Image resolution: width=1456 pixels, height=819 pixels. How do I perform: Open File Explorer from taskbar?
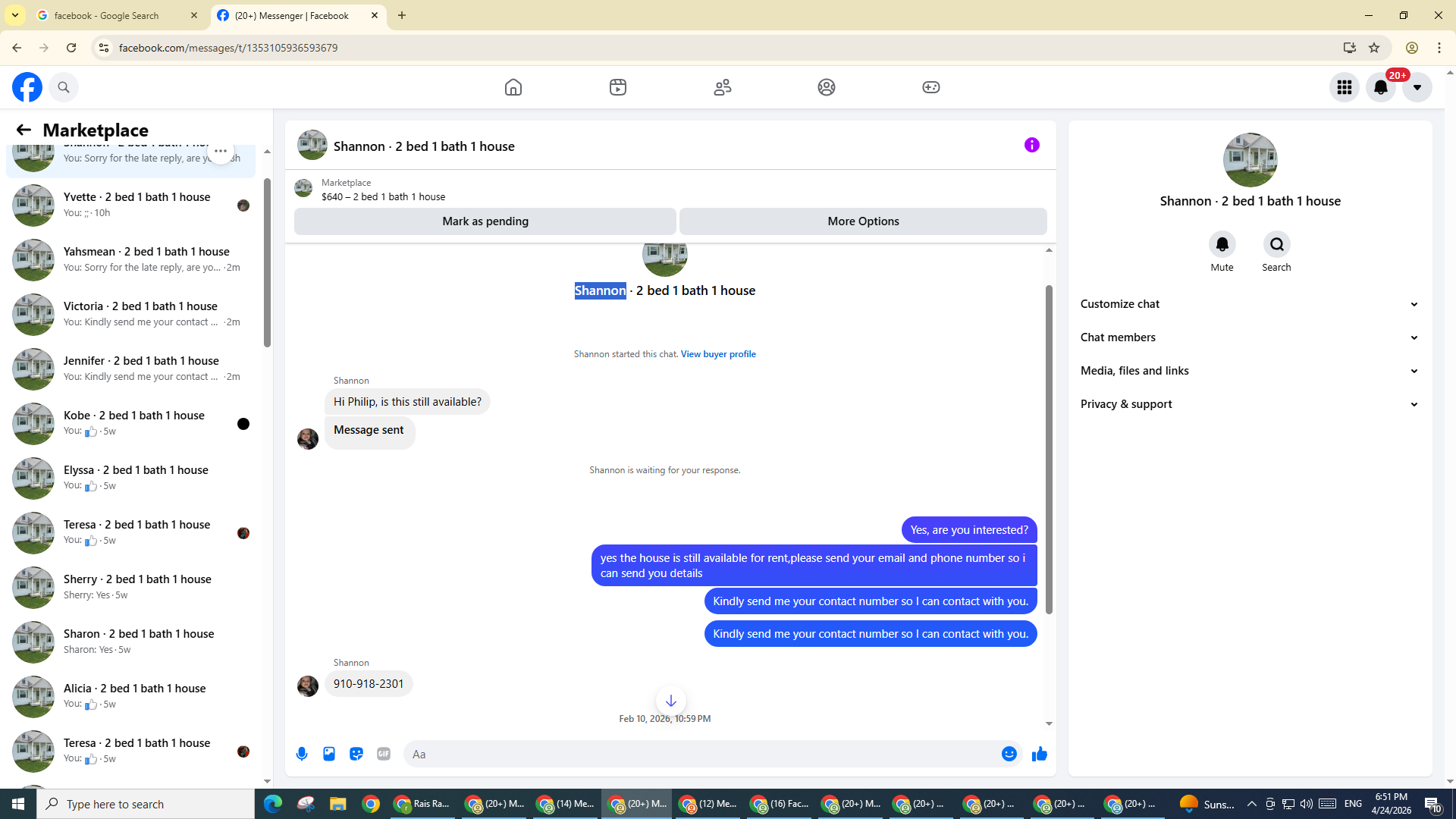click(x=337, y=804)
